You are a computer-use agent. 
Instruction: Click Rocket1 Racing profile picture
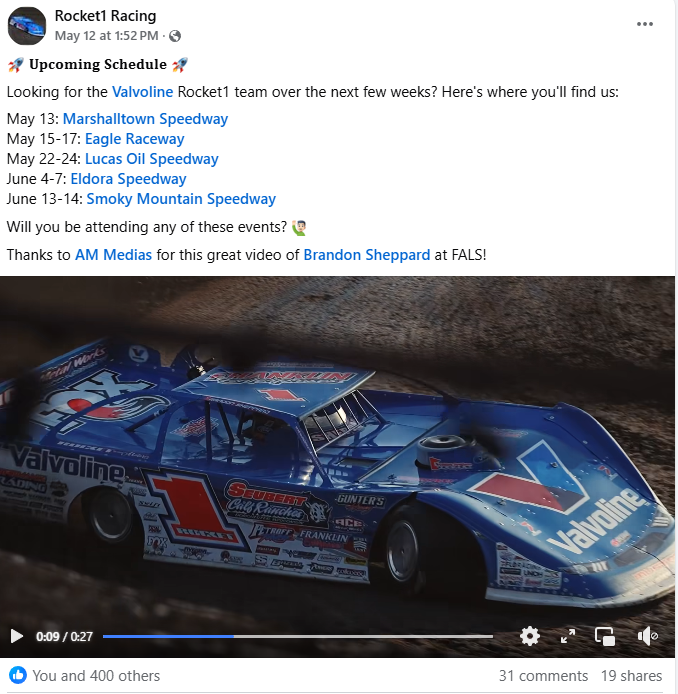click(27, 26)
